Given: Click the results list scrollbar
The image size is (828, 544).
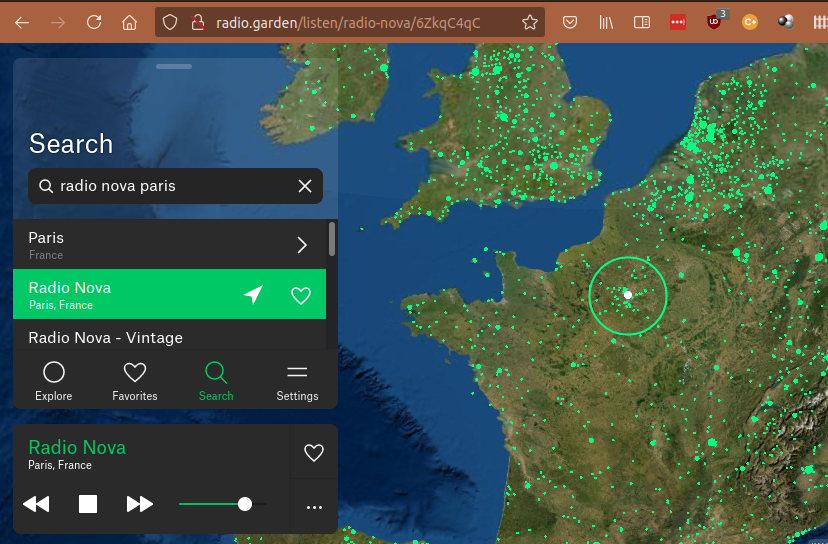Looking at the screenshot, I should [x=332, y=239].
